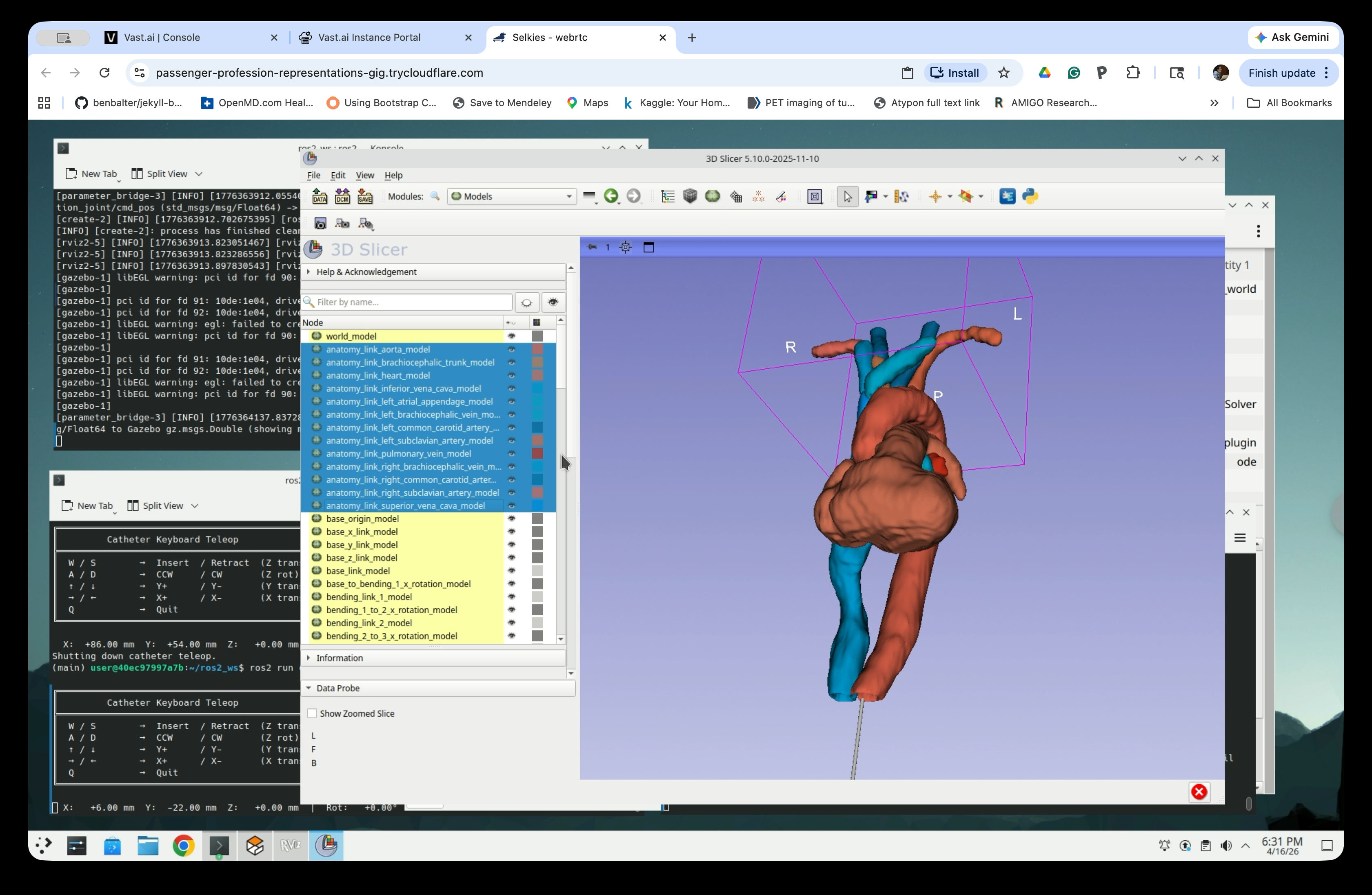
Task: Open the Edit menu in 3D Slicer
Action: coord(338,176)
